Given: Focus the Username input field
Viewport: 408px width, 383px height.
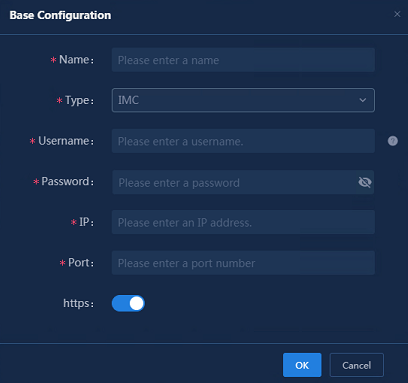Looking at the screenshot, I should pyautogui.click(x=243, y=141).
